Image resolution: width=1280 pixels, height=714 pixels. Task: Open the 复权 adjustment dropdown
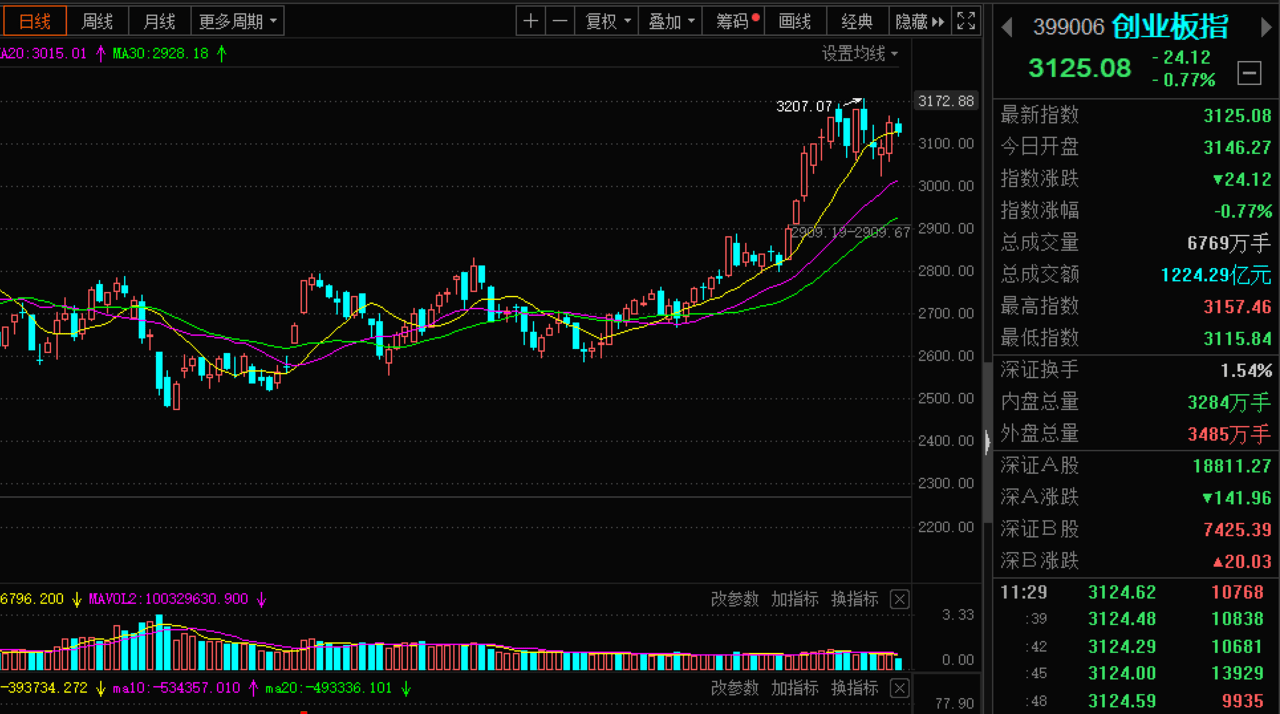pos(607,21)
